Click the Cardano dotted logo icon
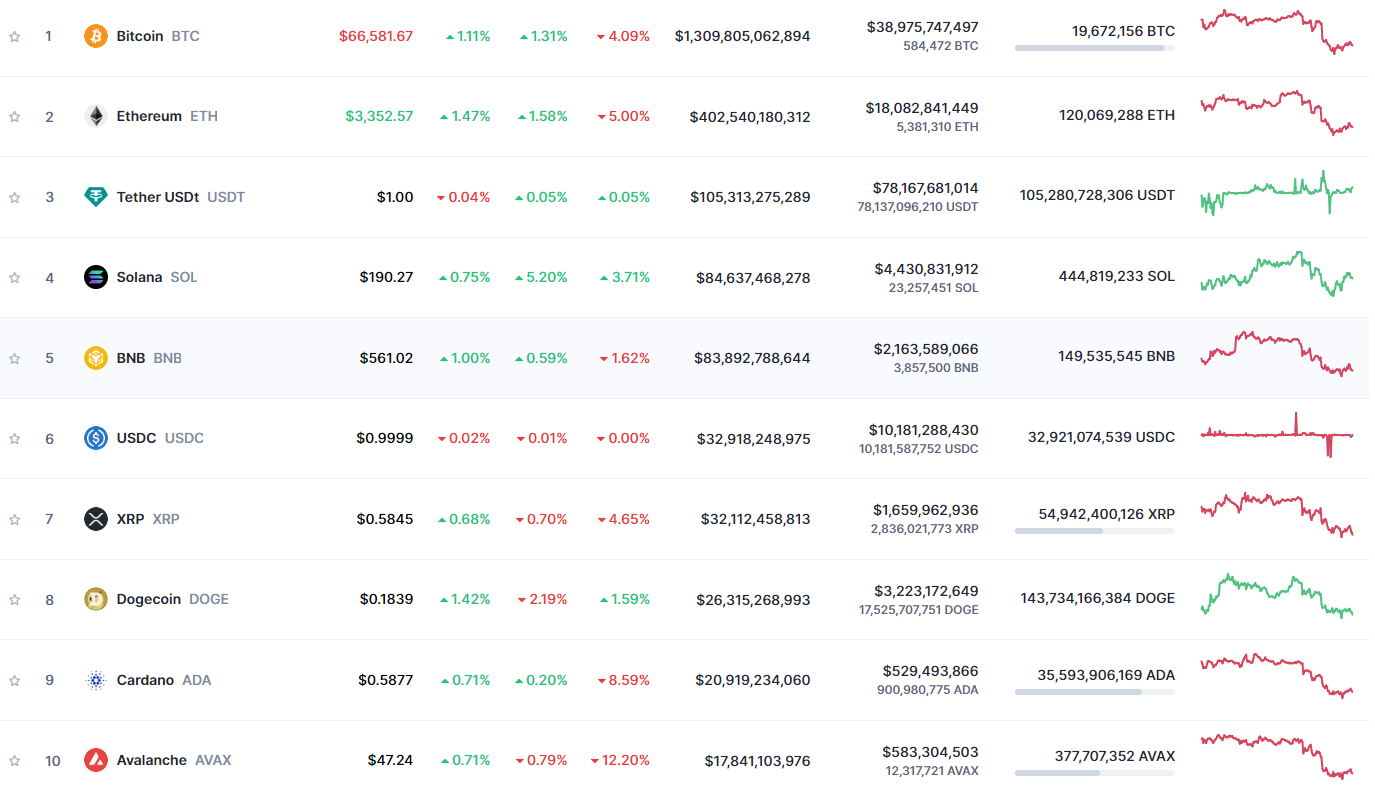Screen dimensions: 1375x791 click(x=96, y=680)
